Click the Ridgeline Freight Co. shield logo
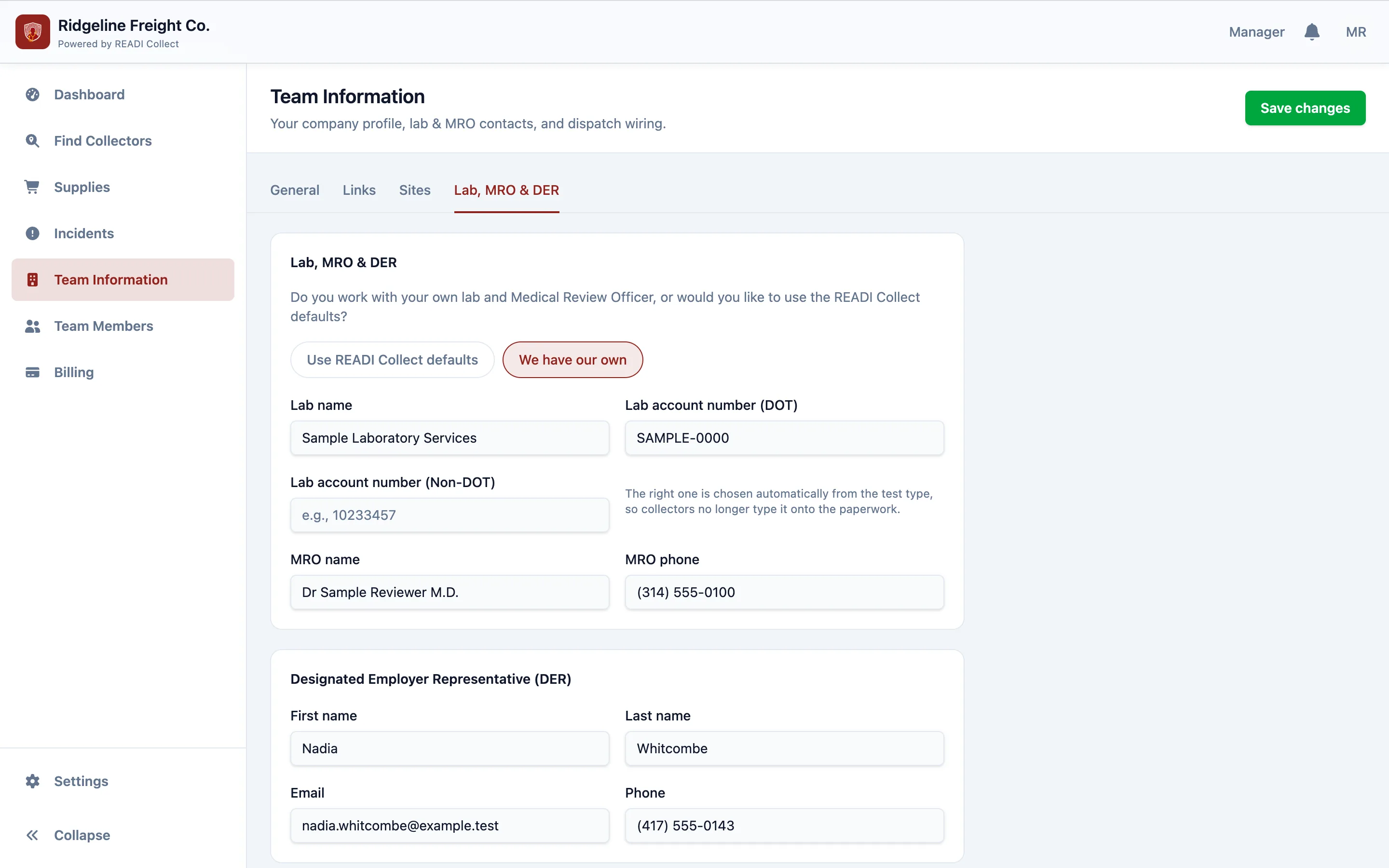The width and height of the screenshot is (1389, 868). 33,31
